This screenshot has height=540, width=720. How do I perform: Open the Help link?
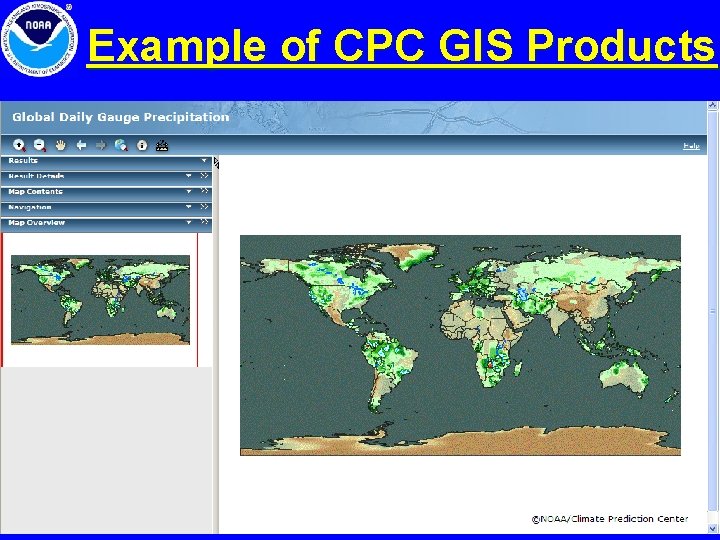[691, 146]
